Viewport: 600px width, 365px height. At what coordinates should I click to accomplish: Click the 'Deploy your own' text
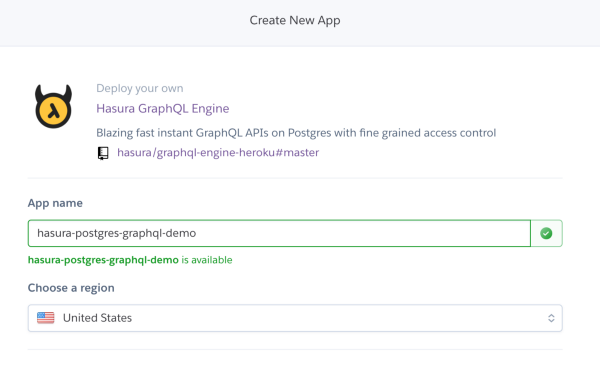140,88
